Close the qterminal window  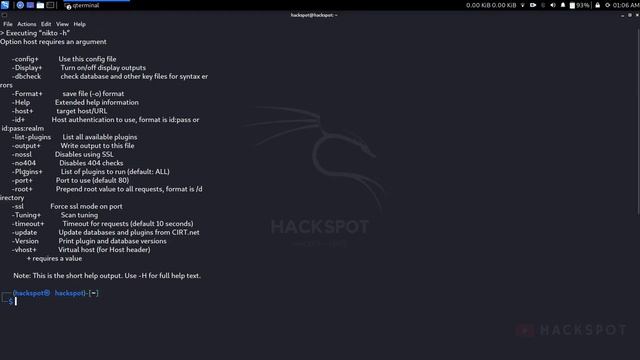click(x=637, y=15)
